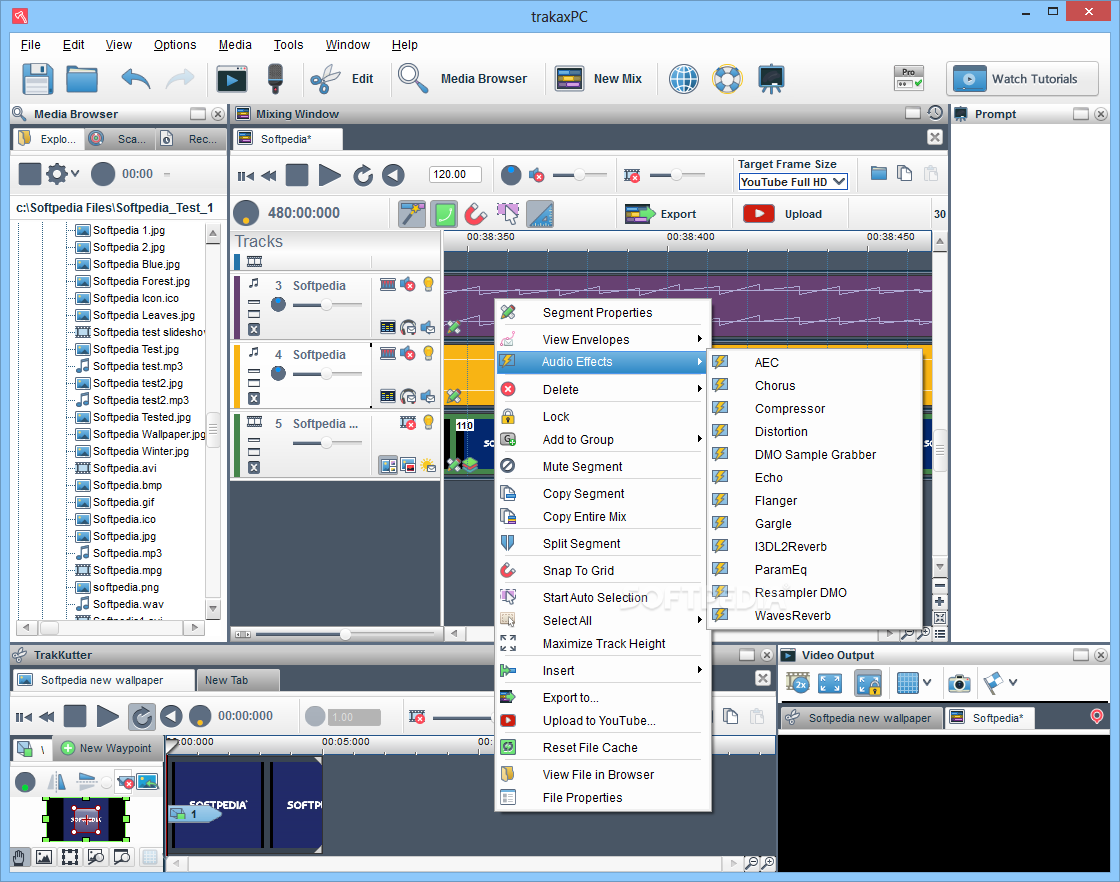Switch to the New Tab in TrakKutter
This screenshot has height=882, width=1120.
tap(237, 680)
